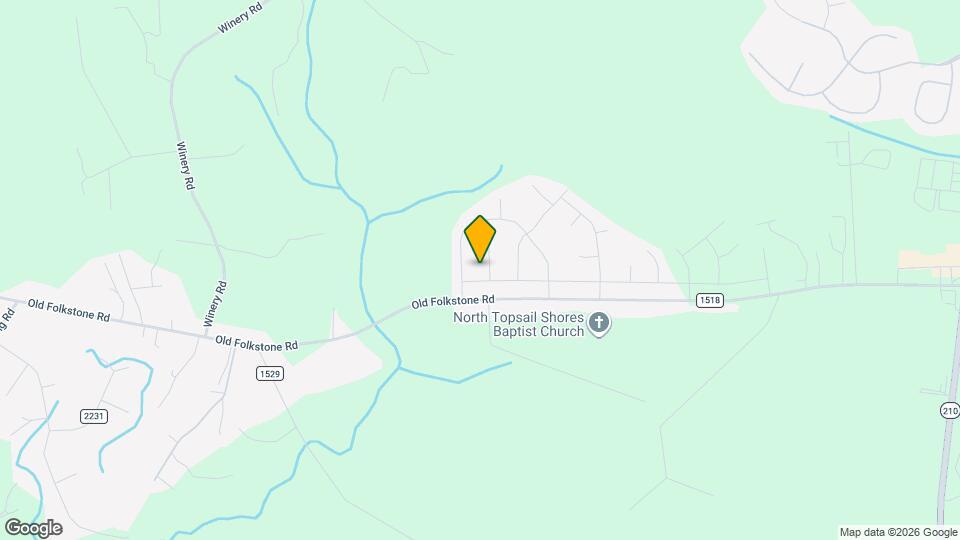This screenshot has height=540, width=960.
Task: Click the route 1518 road shield
Action: 710,300
